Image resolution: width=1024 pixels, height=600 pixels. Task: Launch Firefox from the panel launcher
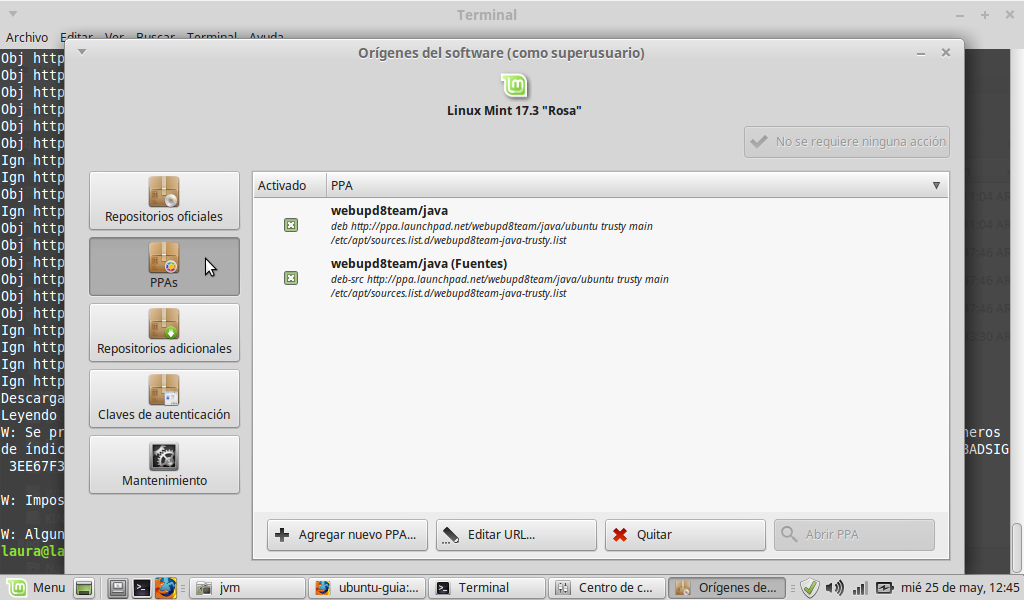[165, 588]
